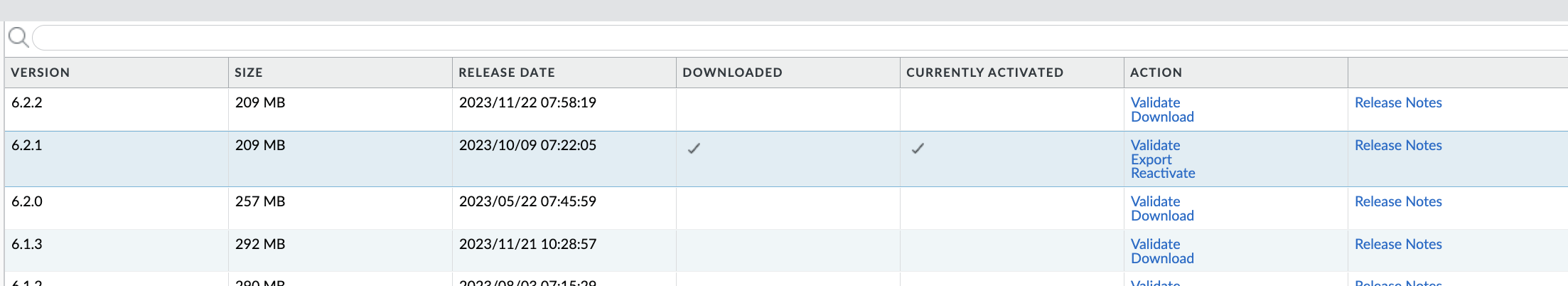The image size is (1568, 286).
Task: Validate version 6.2.1
Action: [1155, 145]
